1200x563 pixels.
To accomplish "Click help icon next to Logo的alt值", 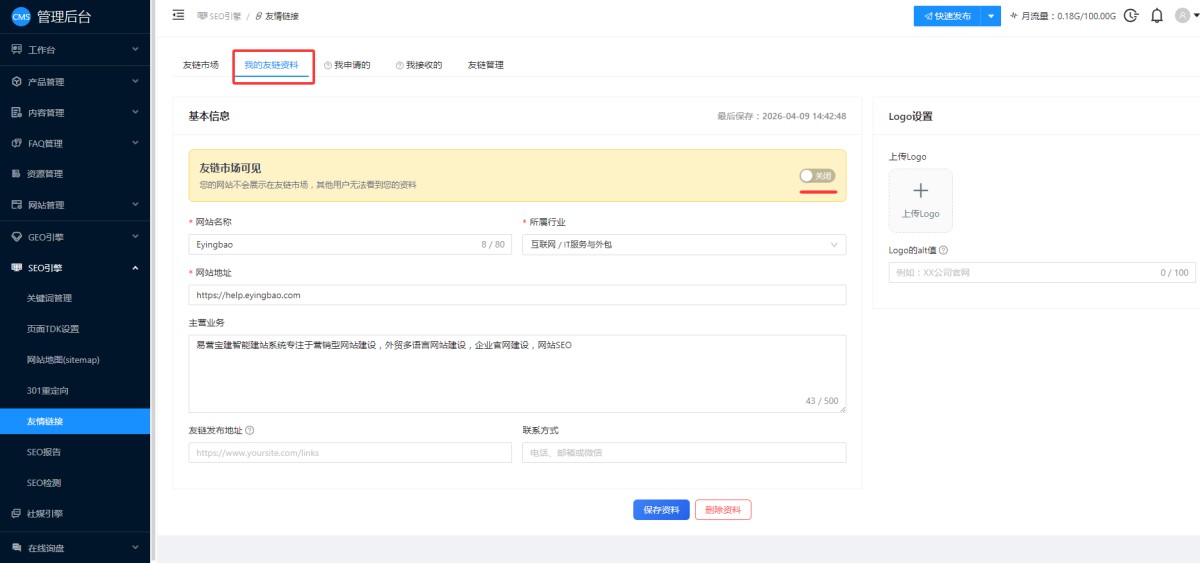I will (x=944, y=251).
